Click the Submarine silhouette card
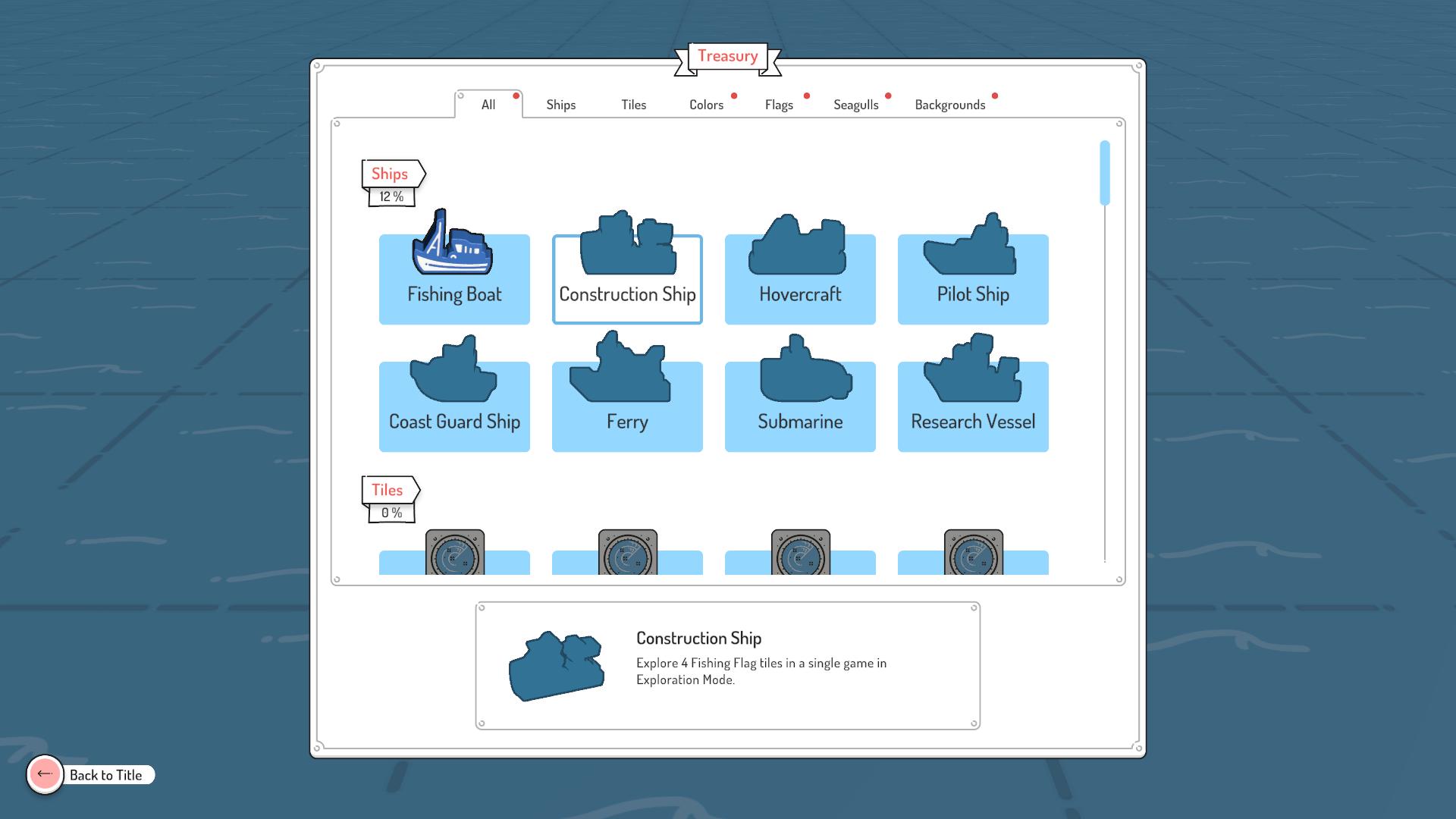The width and height of the screenshot is (1456, 819). [800, 405]
